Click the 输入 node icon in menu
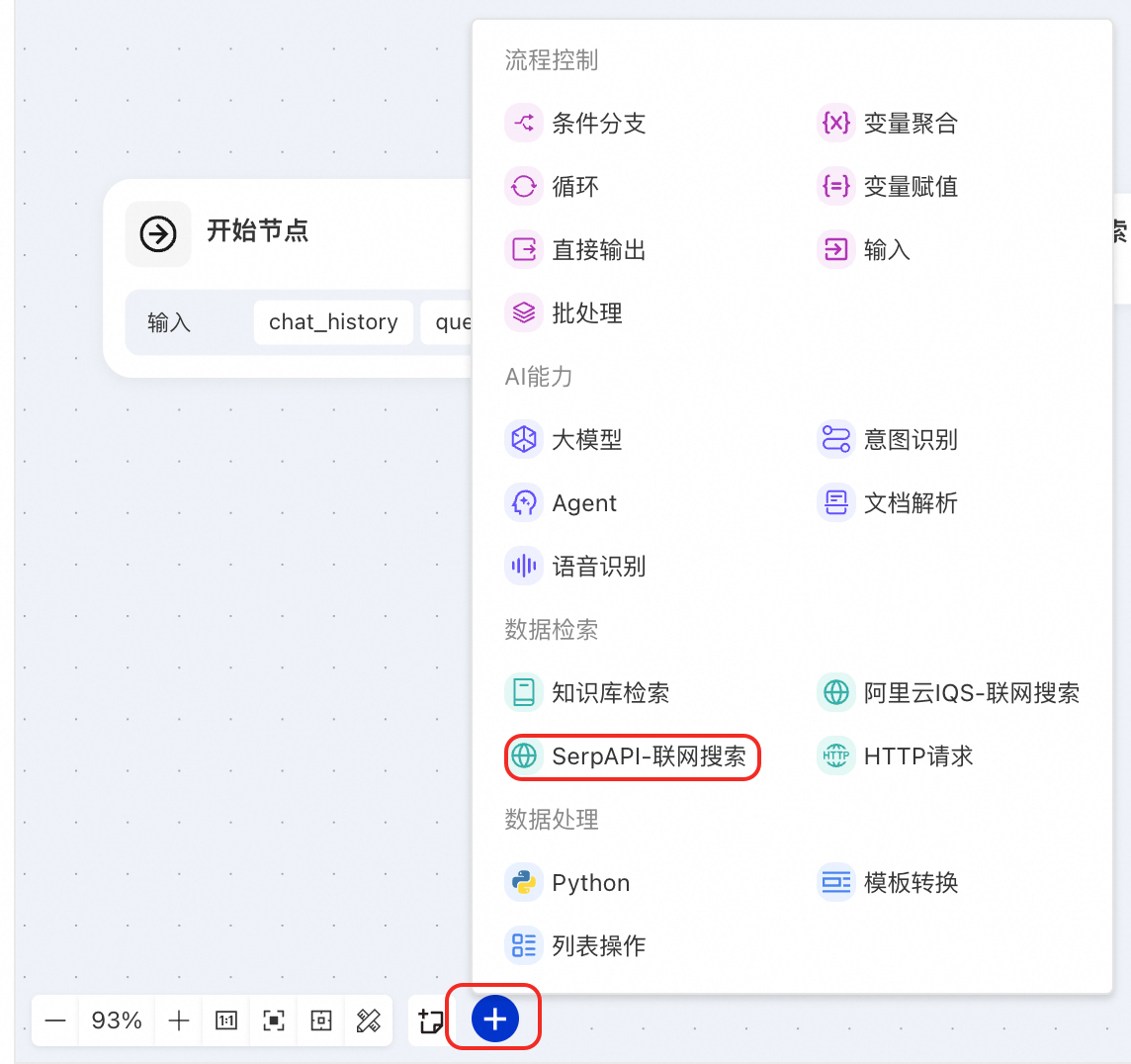The image size is (1131, 1064). tap(836, 250)
